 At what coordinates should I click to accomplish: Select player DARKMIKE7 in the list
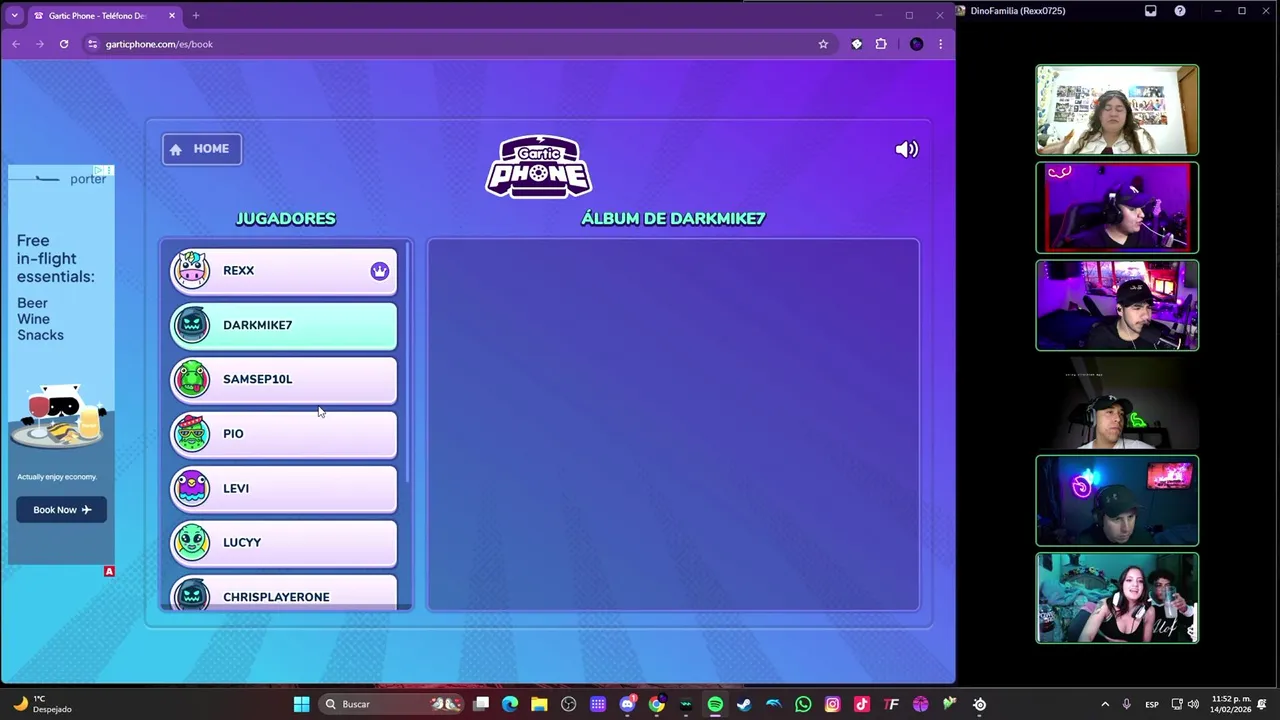pos(283,325)
